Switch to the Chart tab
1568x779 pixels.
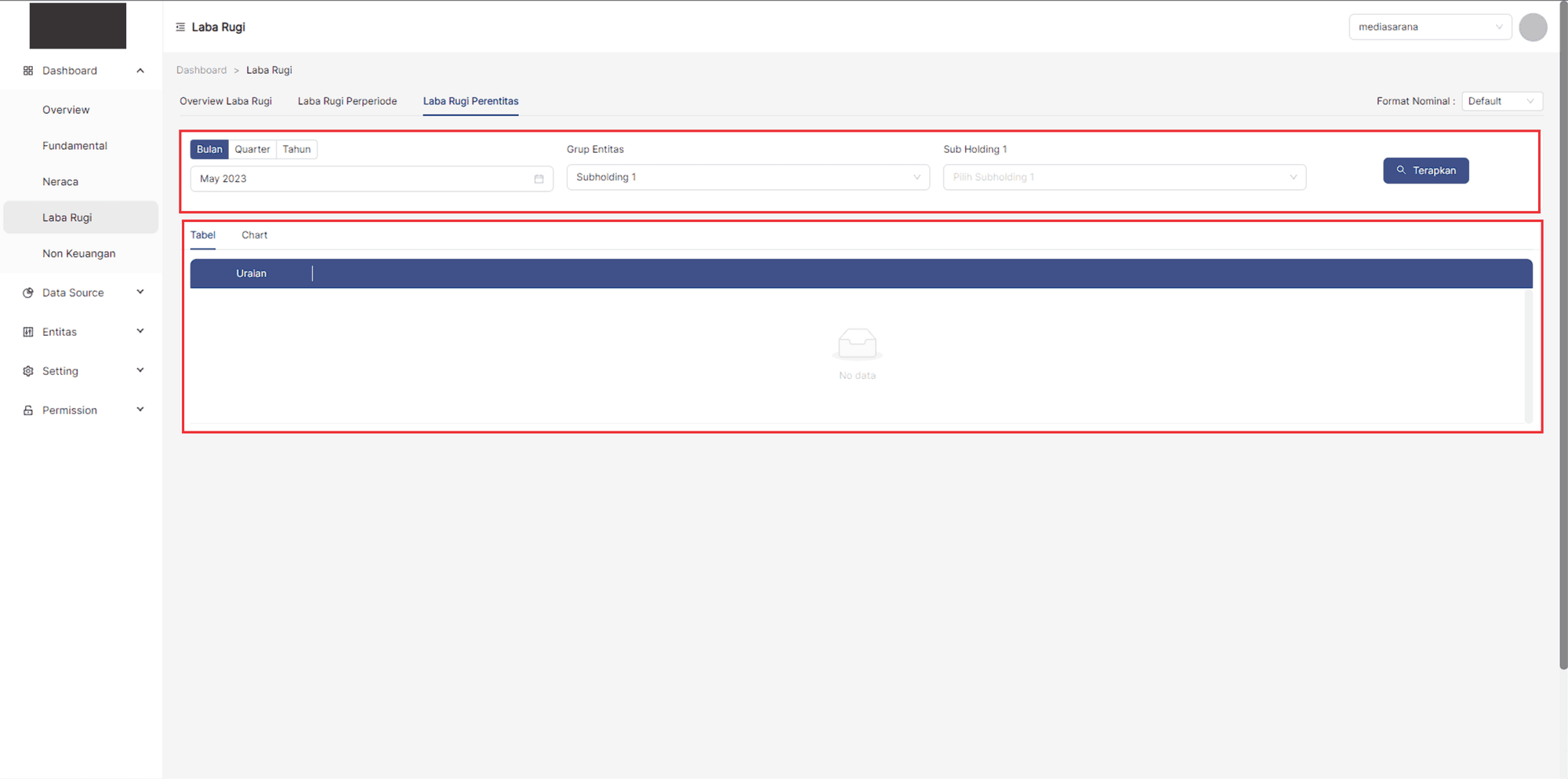pos(254,235)
